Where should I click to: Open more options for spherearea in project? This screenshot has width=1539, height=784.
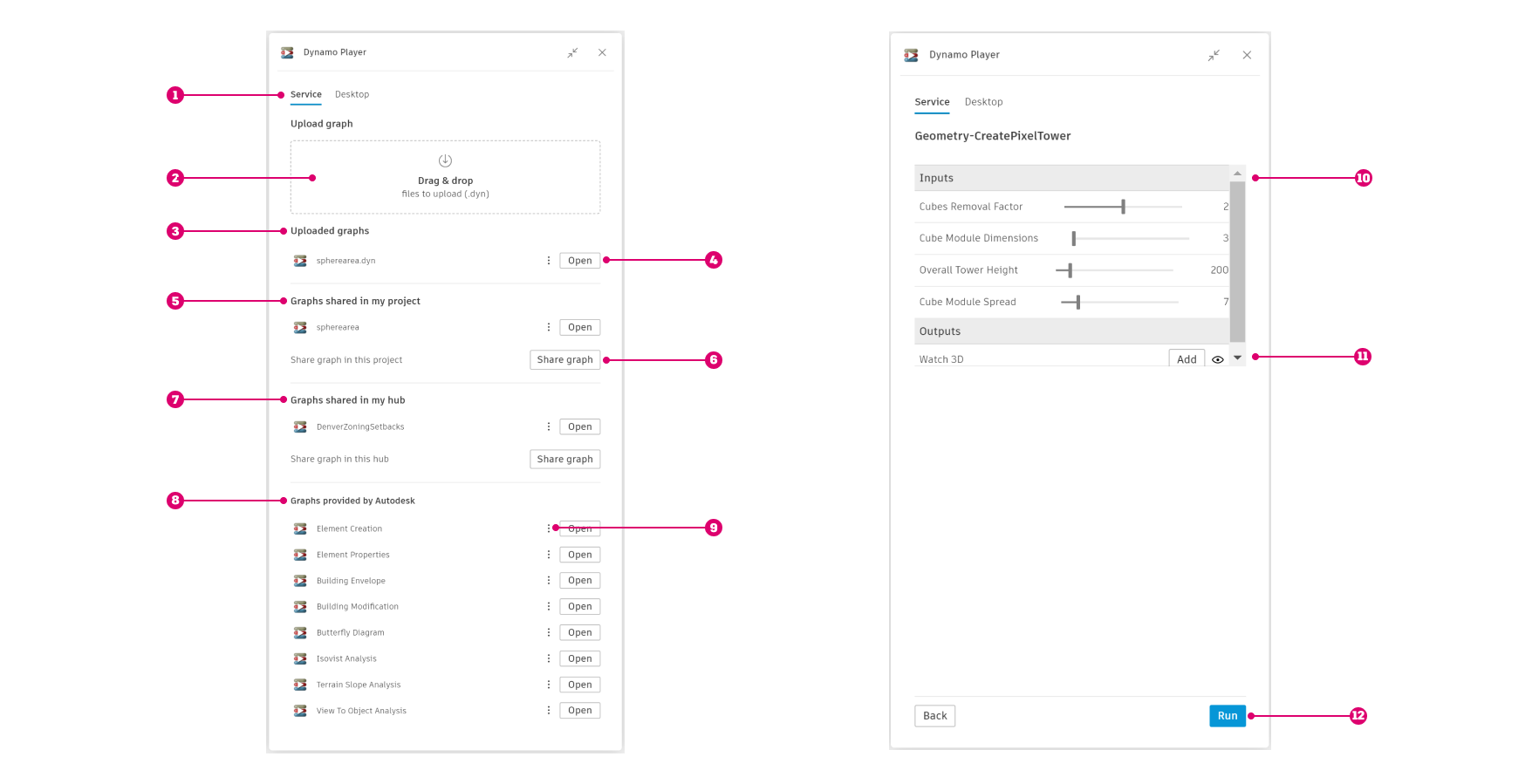[x=548, y=328]
